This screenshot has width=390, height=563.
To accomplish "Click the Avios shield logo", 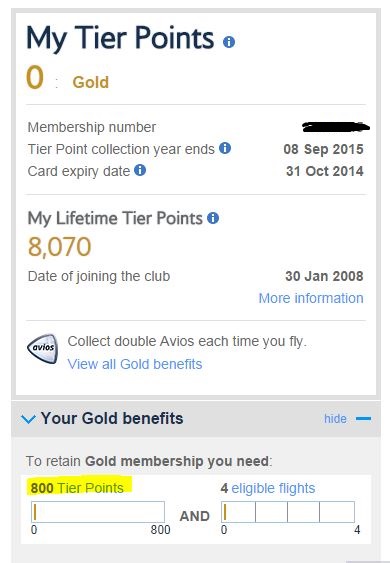I will pos(43,349).
